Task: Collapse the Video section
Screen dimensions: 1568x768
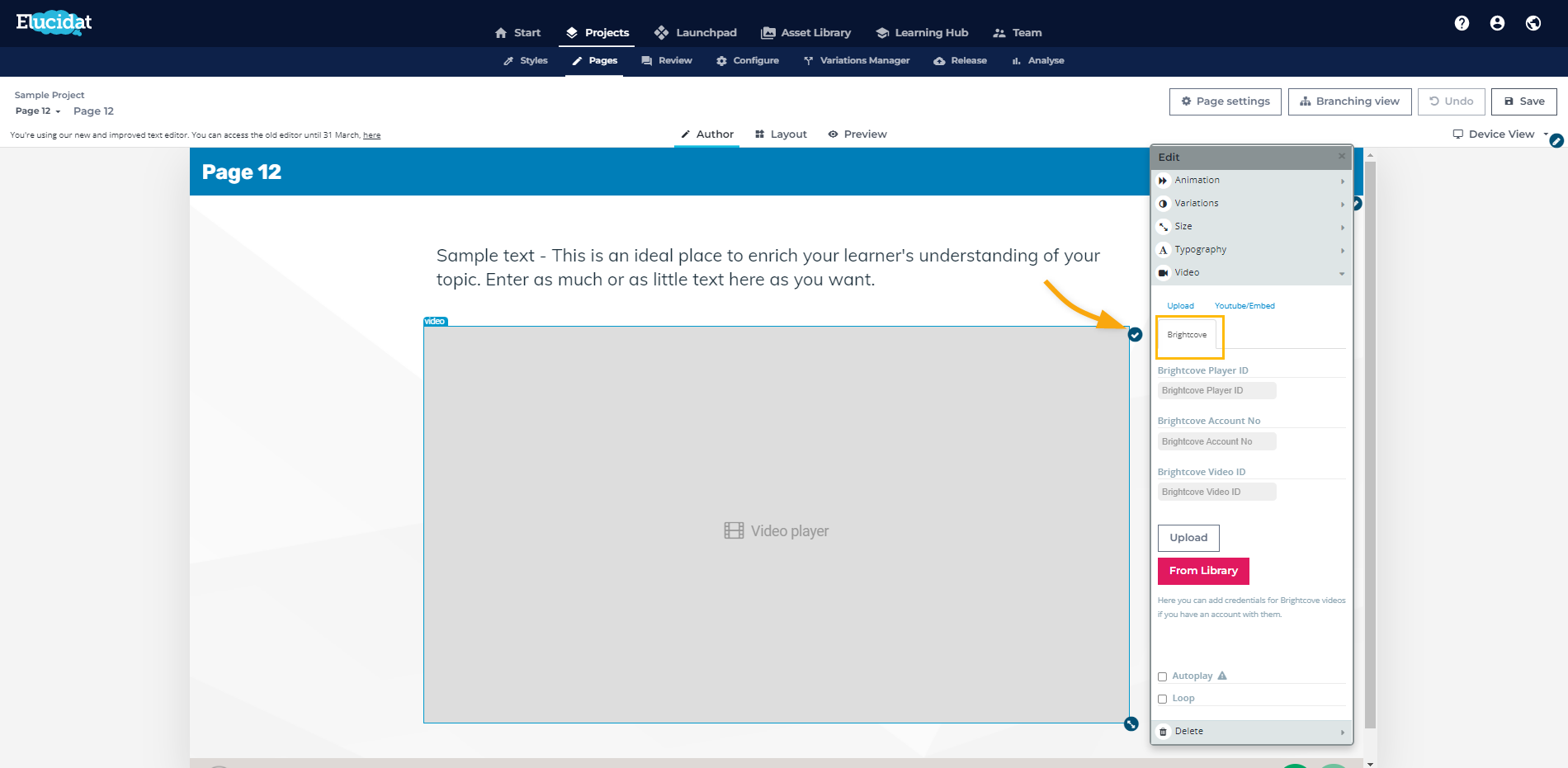Action: 1251,273
